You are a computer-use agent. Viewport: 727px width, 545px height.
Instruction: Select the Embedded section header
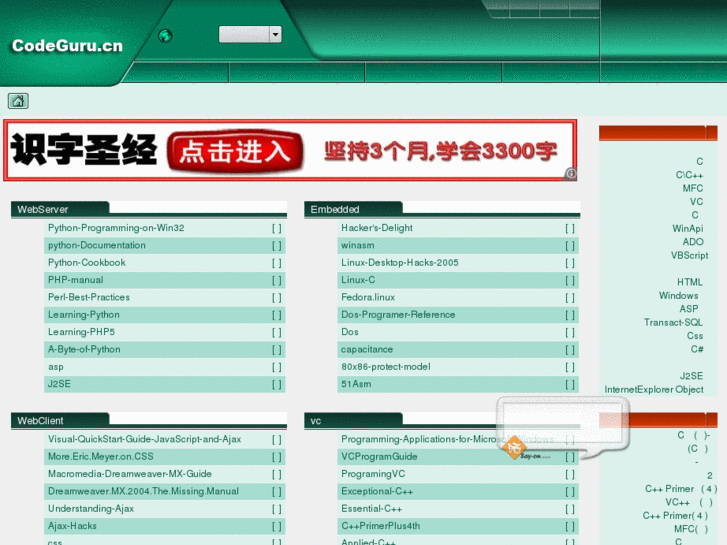coord(335,209)
